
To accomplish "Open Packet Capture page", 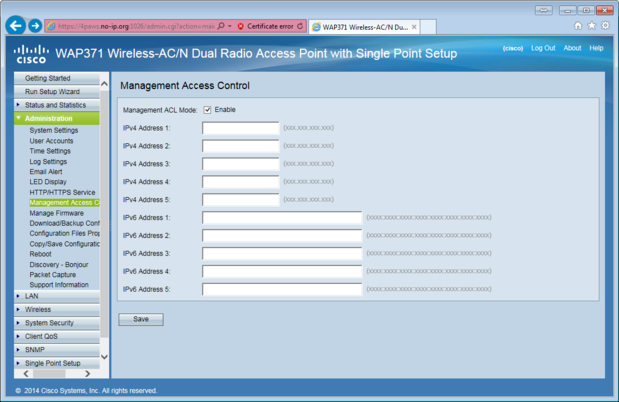I will pos(53,275).
